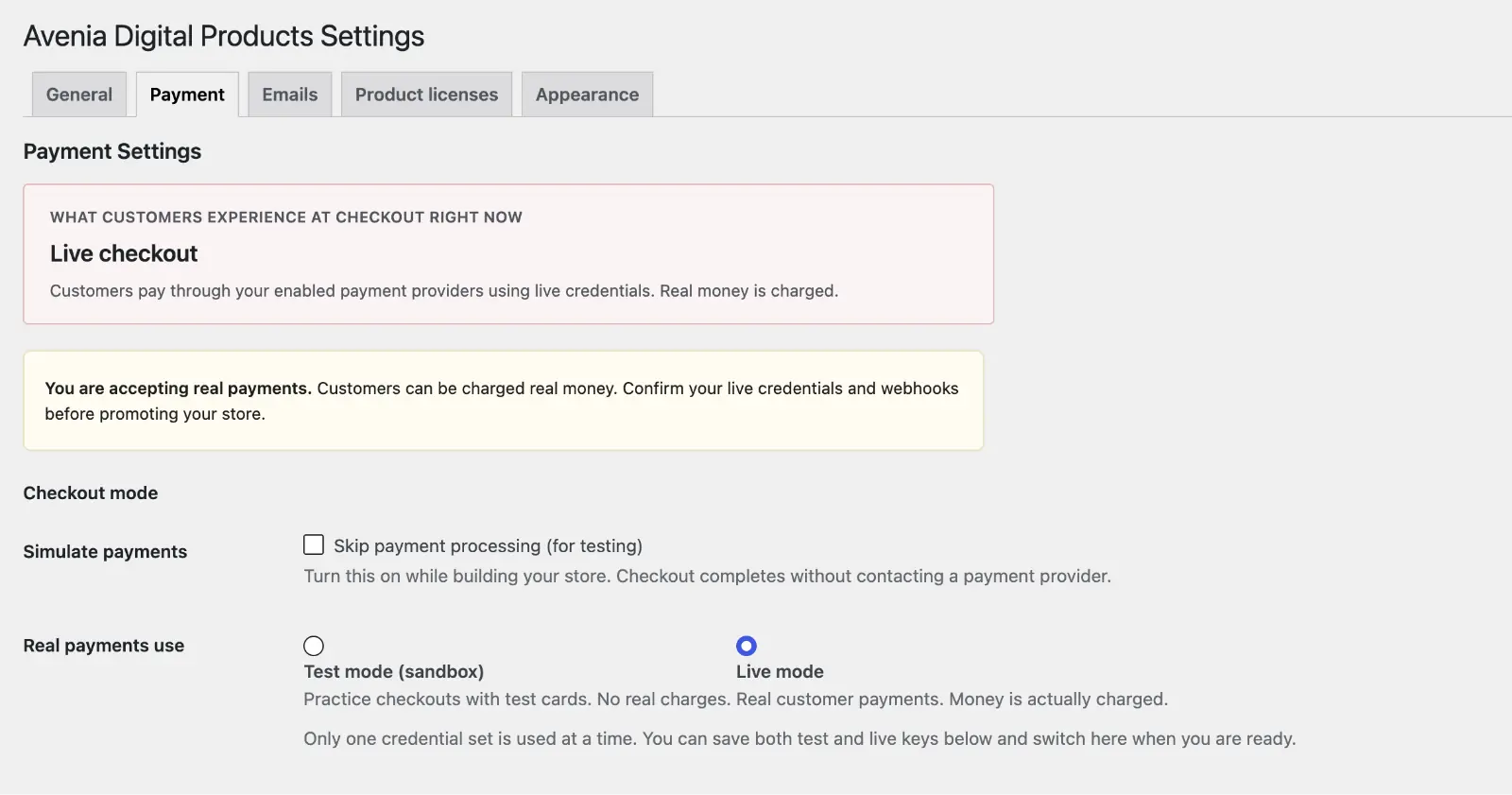Click the 'Real customer payments' description
1512x795 pixels.
pyautogui.click(x=953, y=700)
